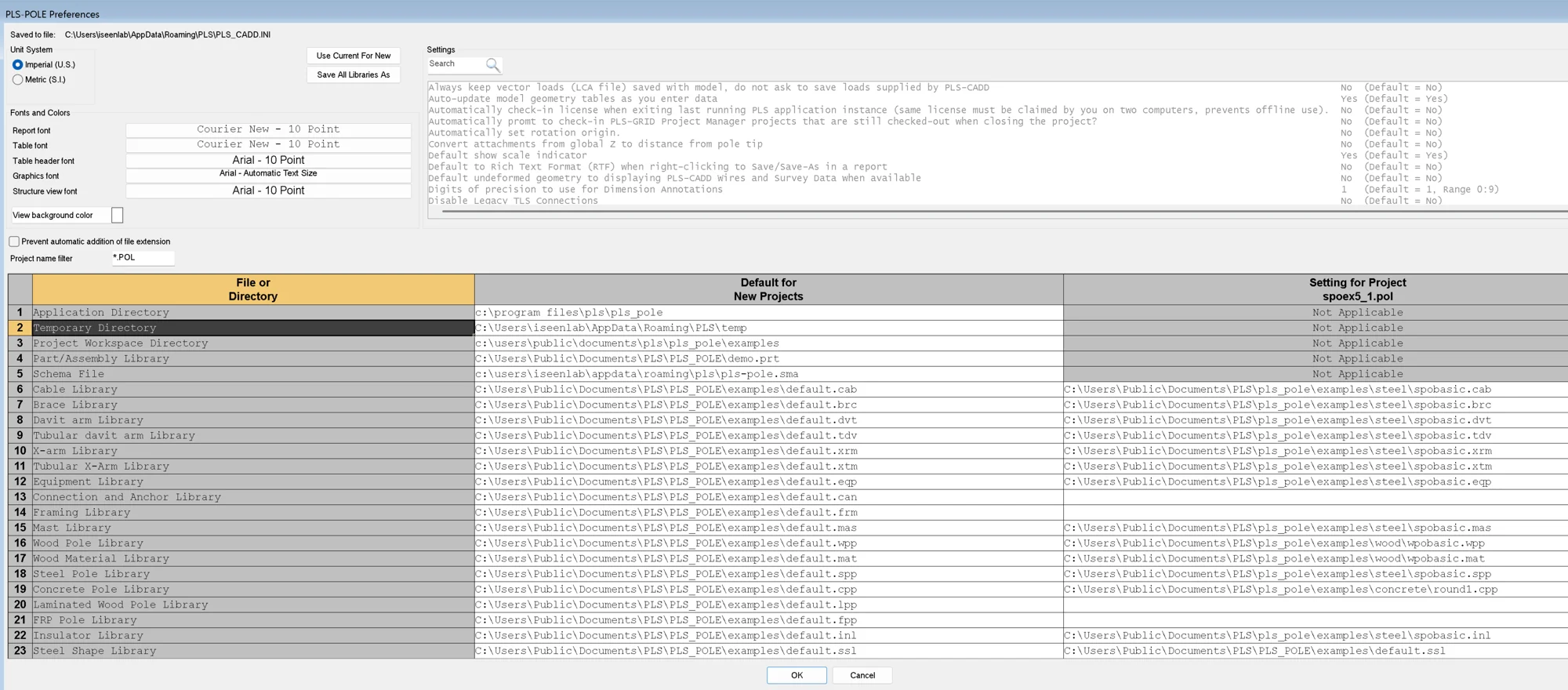
Task: Select the Laminated Wood Pole Library row
Action: [253, 605]
